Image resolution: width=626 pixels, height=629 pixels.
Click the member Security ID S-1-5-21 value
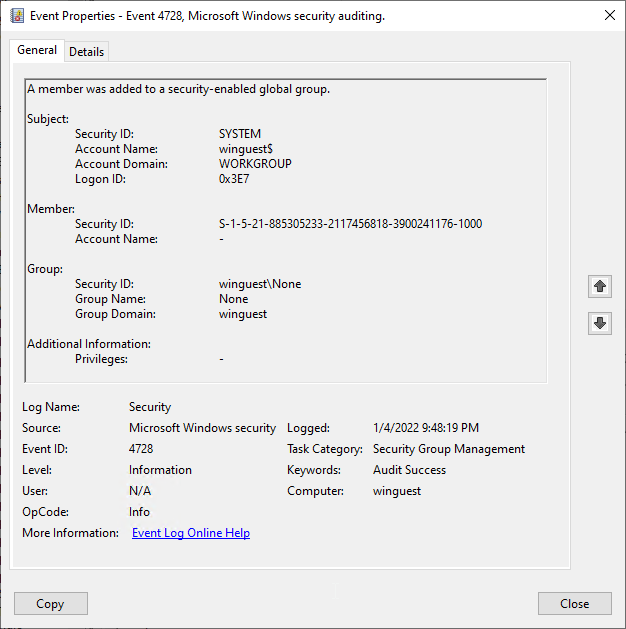point(350,224)
